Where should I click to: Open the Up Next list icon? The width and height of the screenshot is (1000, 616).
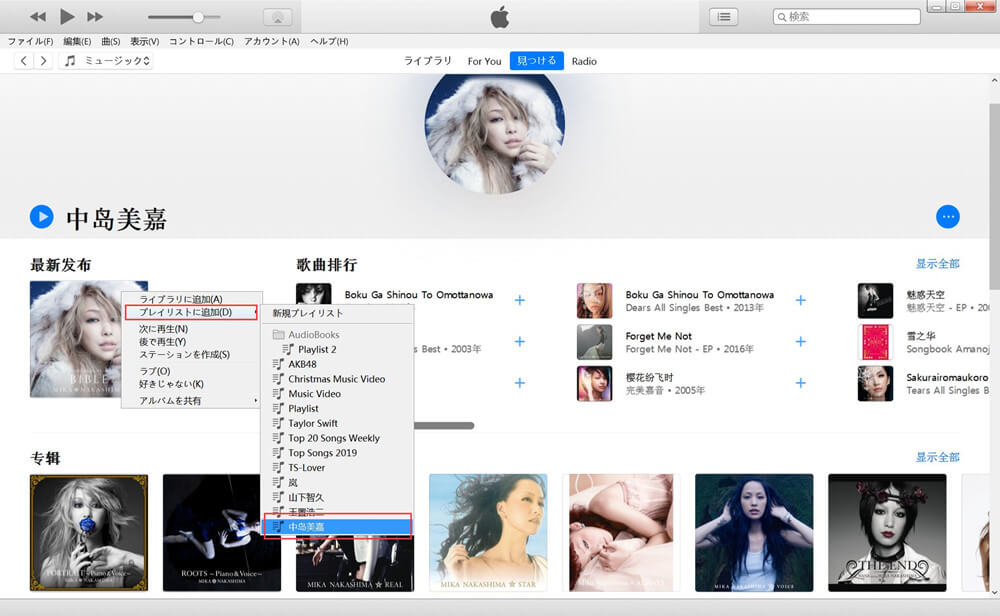(724, 17)
